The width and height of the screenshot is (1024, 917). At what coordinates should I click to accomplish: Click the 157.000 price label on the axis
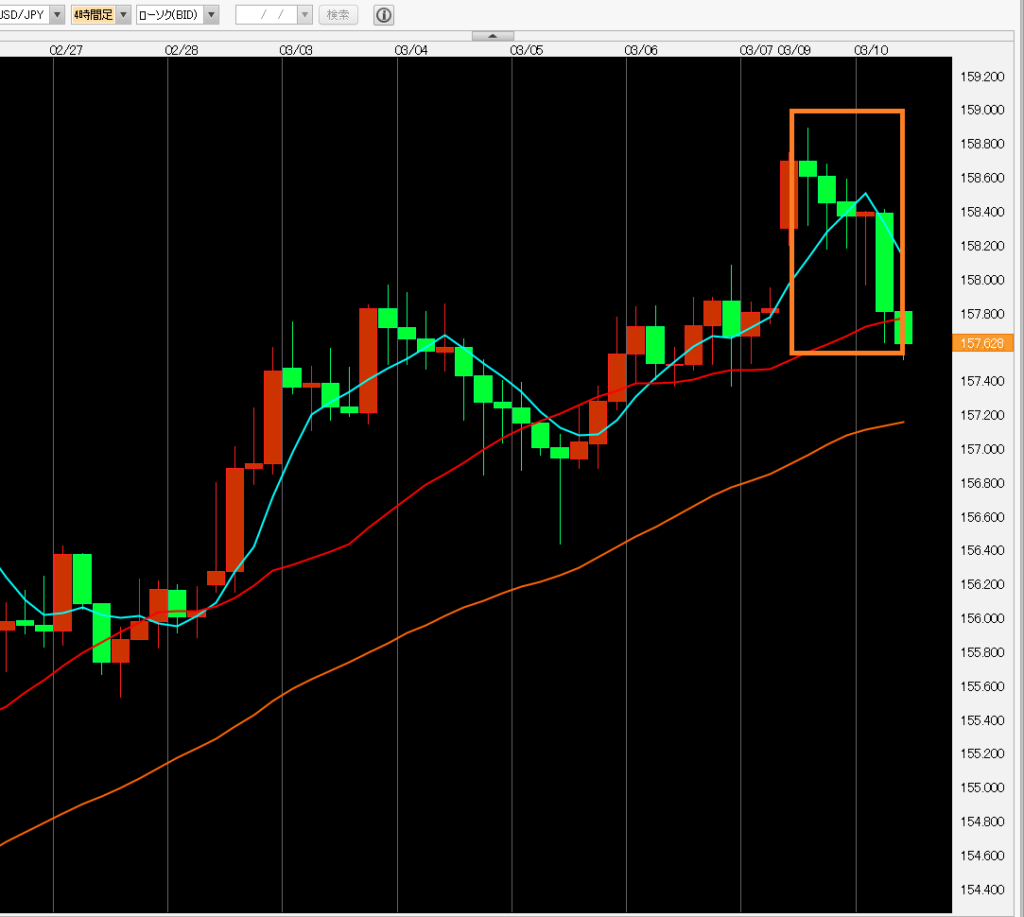click(981, 449)
